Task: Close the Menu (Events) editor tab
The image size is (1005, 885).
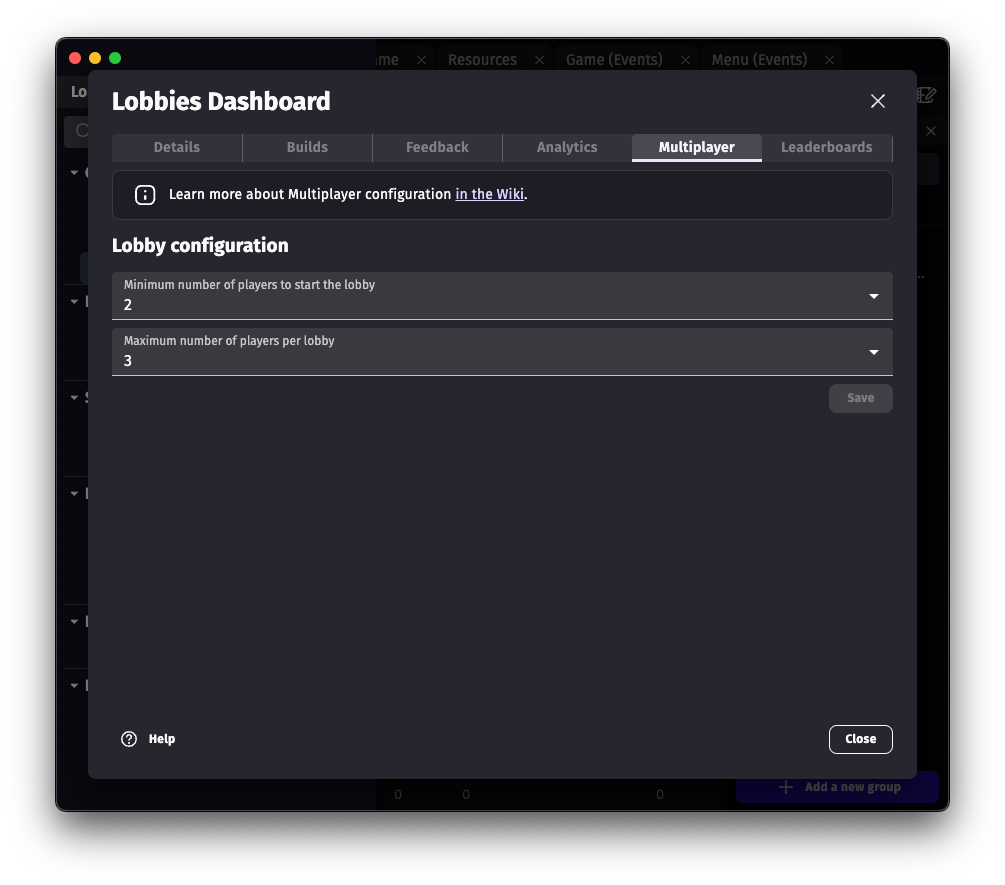Action: (x=829, y=60)
